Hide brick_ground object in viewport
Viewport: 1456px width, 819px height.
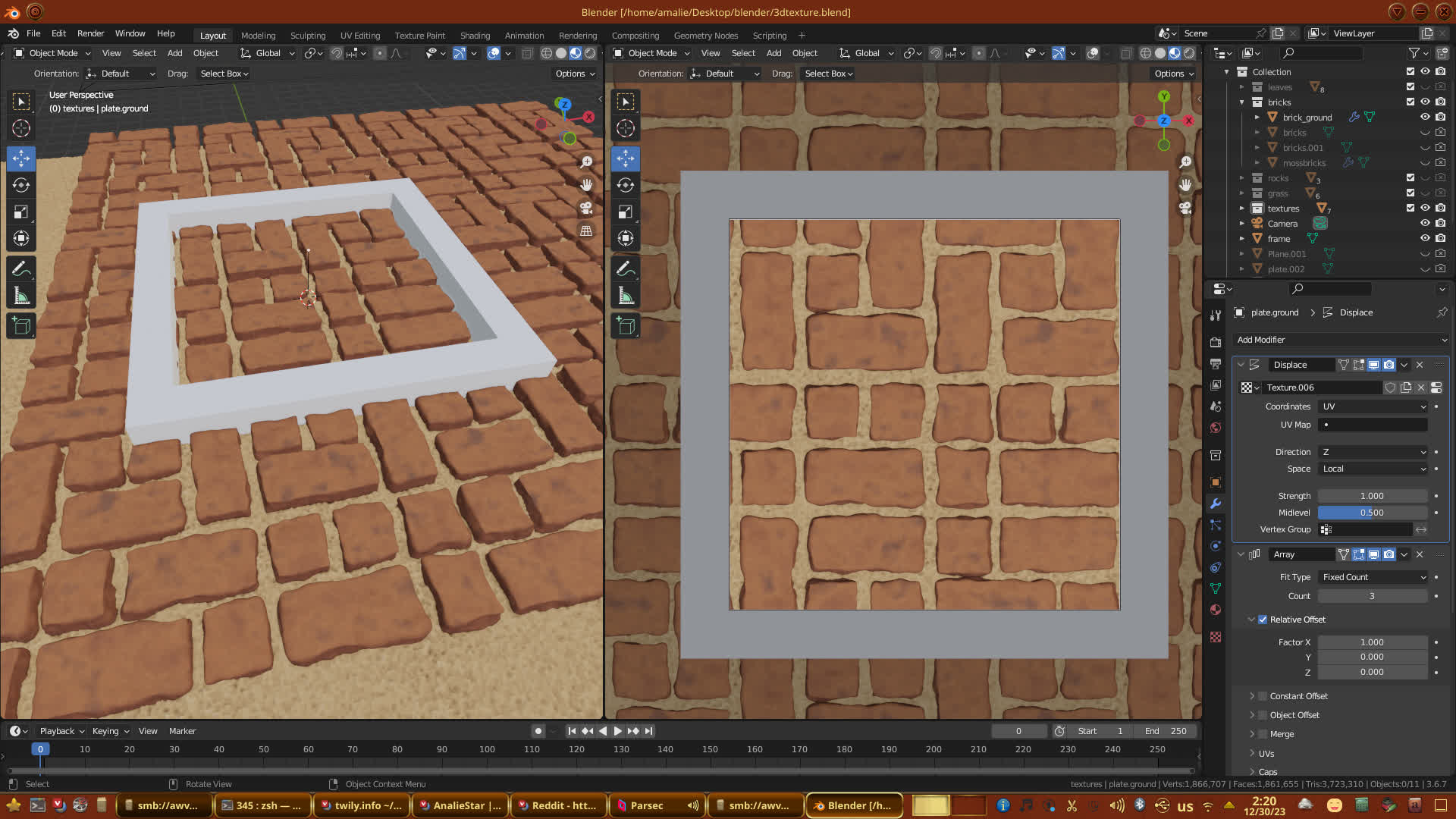(x=1425, y=117)
